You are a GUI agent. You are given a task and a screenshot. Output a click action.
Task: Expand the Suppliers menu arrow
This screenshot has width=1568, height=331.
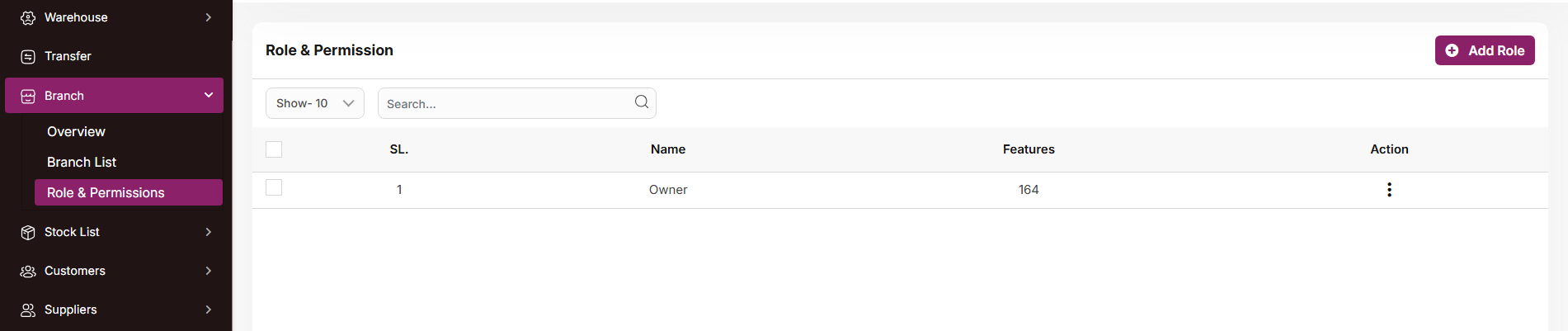tap(209, 310)
